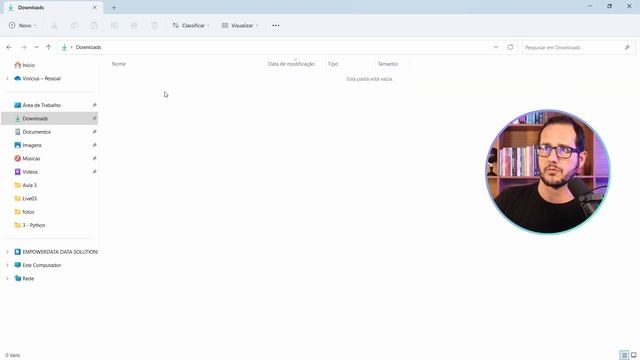Click Downloads in the address bar
The image size is (640, 360).
88,47
